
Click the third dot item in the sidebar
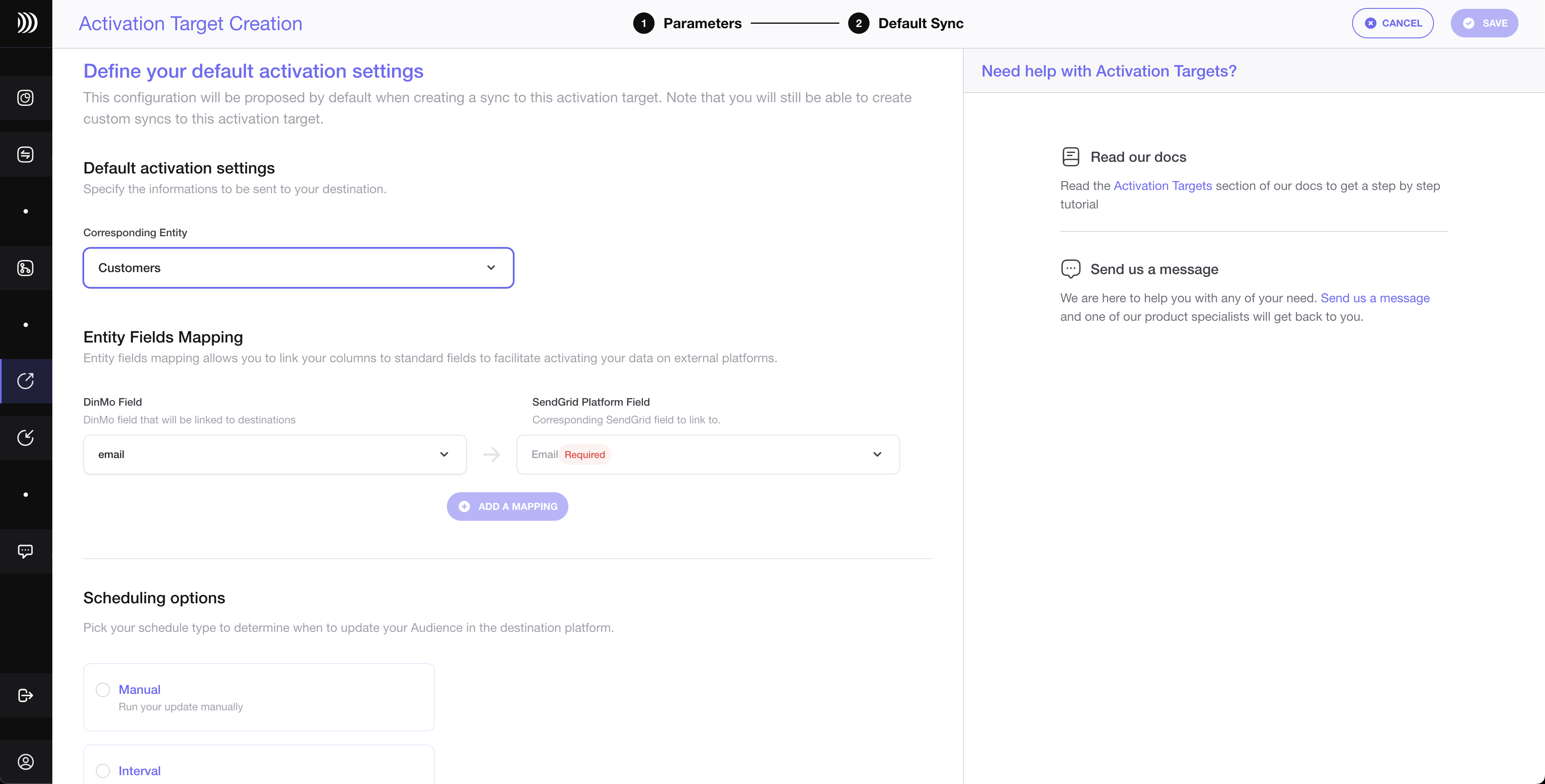coord(25,495)
